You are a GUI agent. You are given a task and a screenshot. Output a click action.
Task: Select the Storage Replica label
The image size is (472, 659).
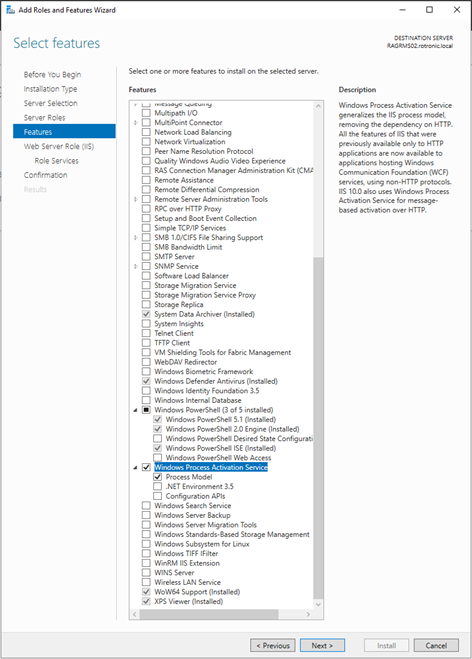tap(179, 304)
